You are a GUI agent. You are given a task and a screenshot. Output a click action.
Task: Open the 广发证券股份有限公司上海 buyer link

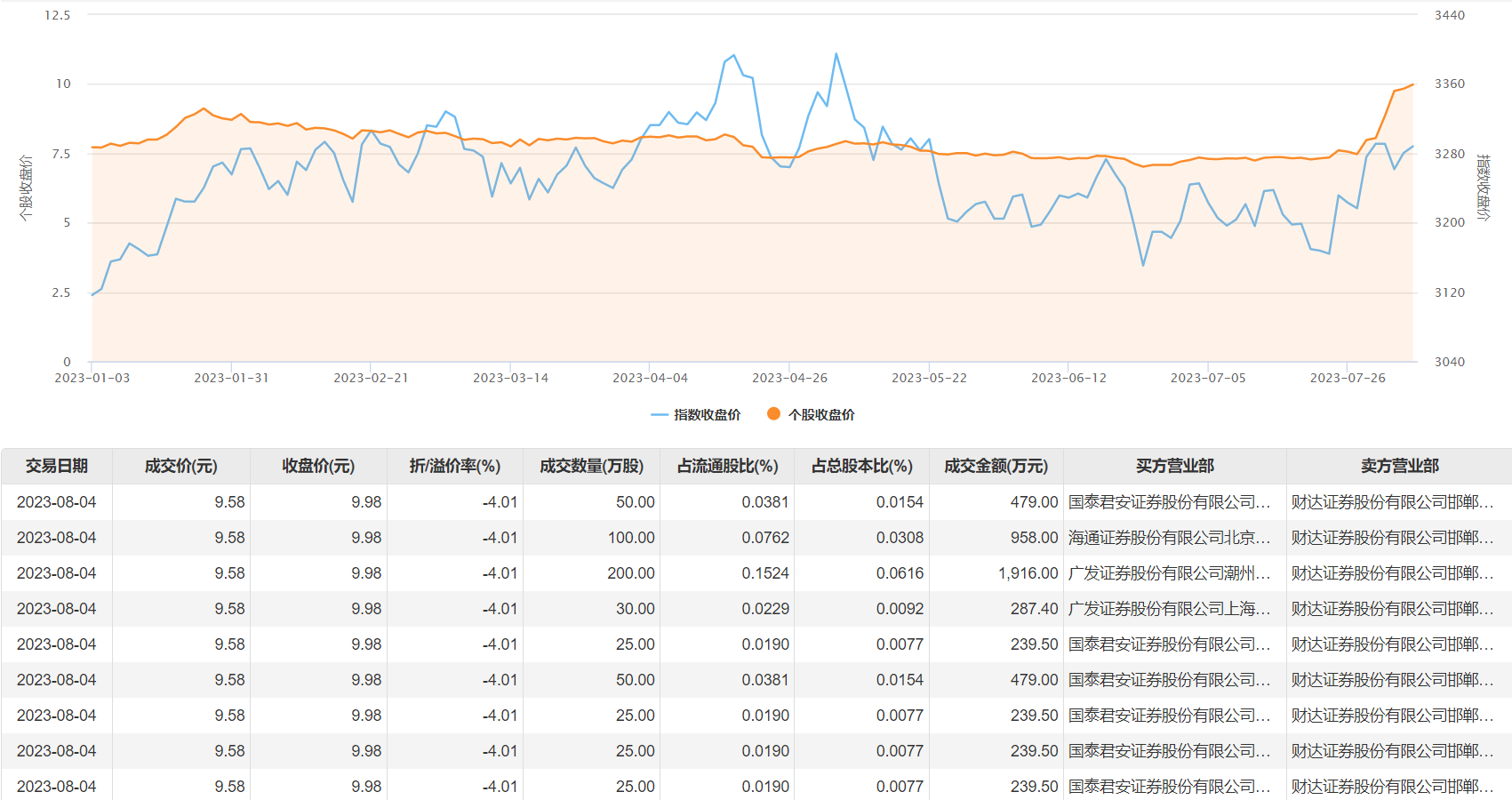click(1169, 609)
